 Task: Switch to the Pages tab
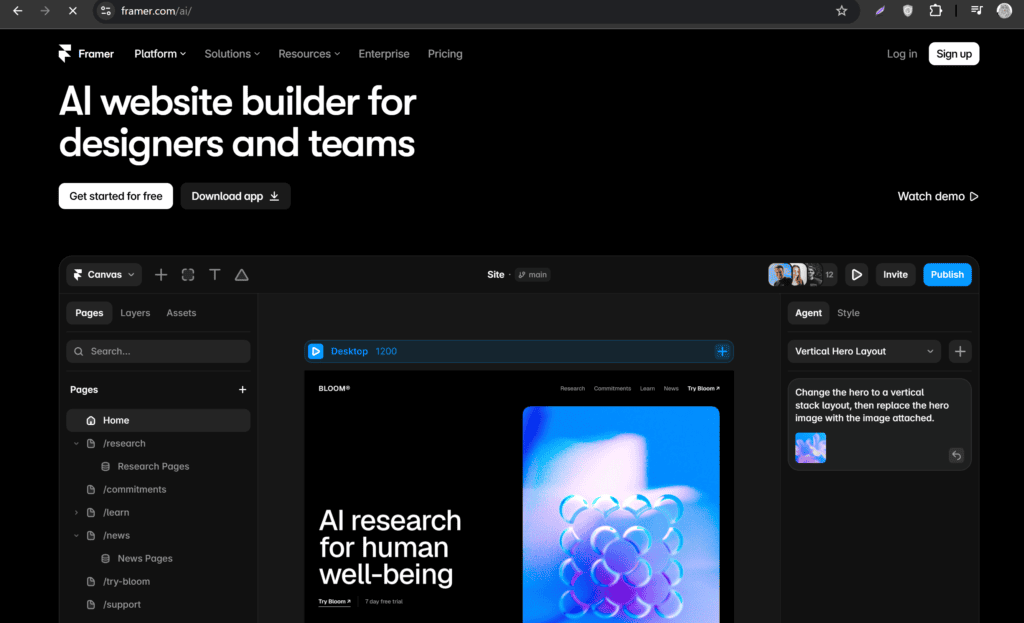click(89, 313)
